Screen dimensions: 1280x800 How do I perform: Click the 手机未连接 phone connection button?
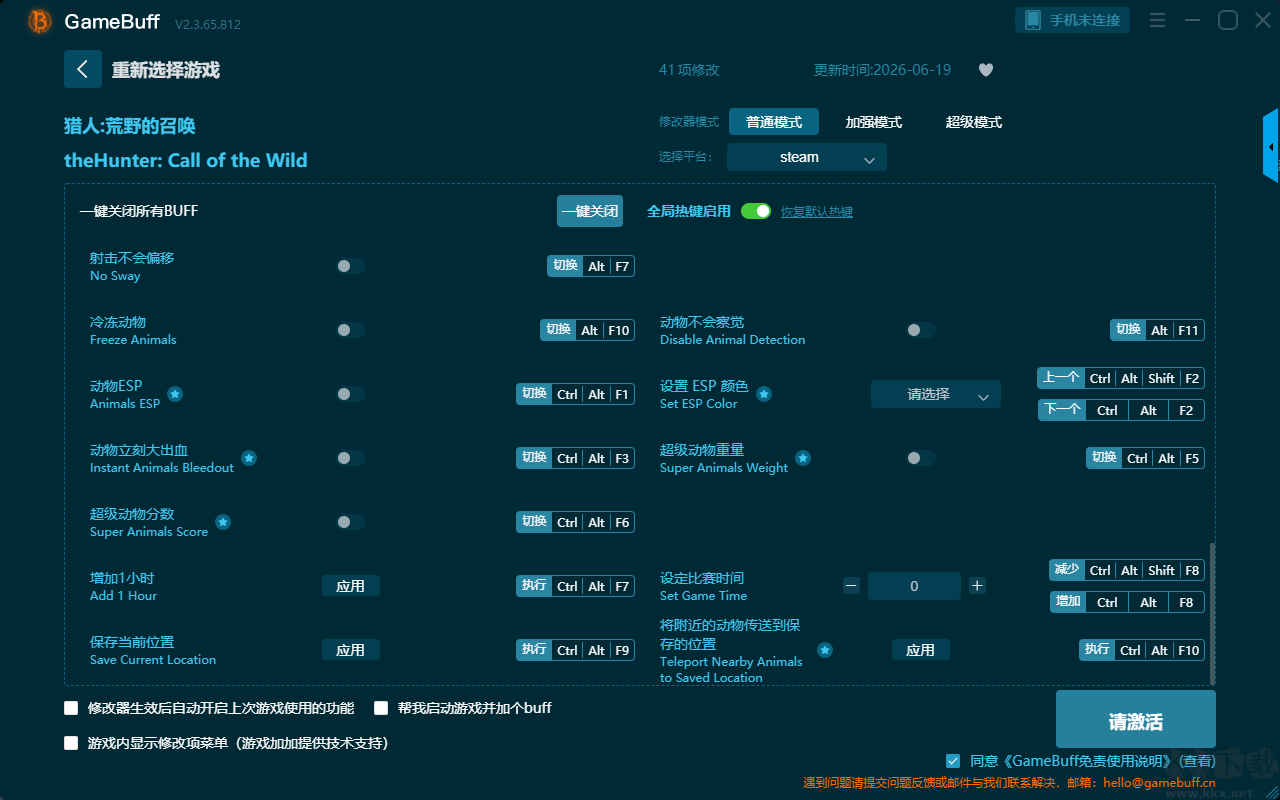(1073, 20)
